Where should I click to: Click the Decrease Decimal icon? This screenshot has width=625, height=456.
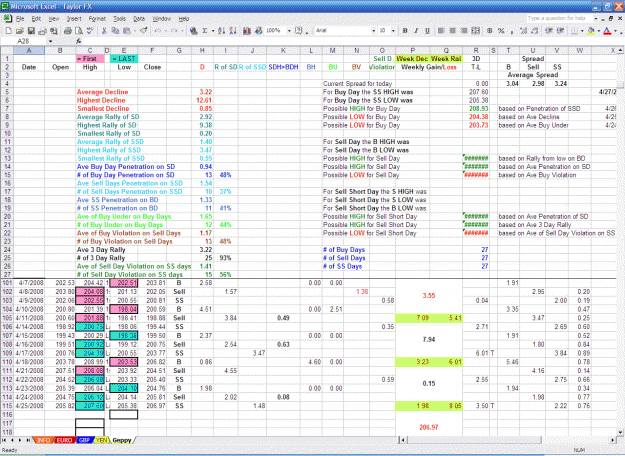click(535, 31)
